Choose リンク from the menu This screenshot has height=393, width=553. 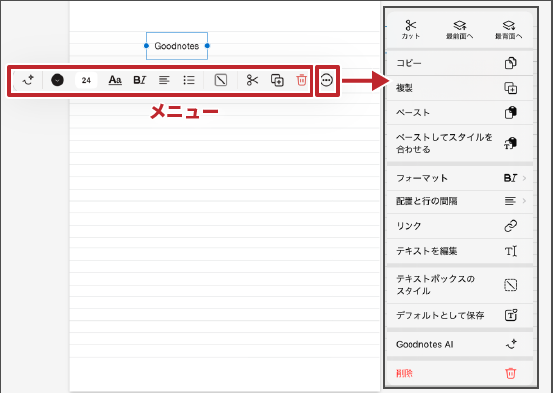pyautogui.click(x=460, y=226)
